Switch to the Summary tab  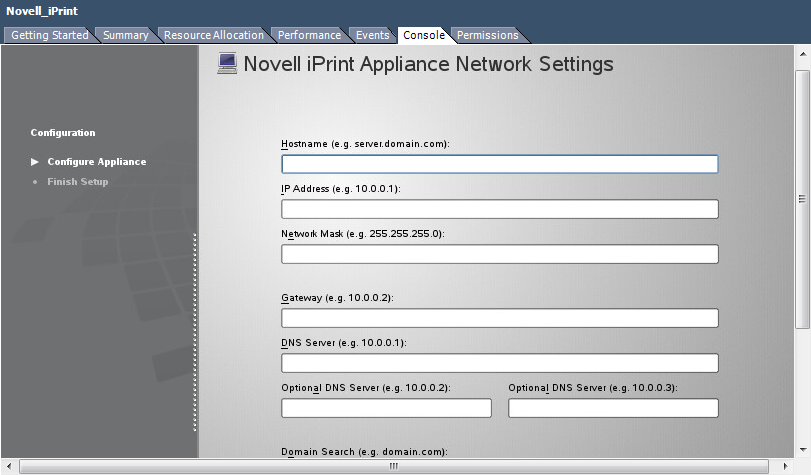tap(126, 35)
